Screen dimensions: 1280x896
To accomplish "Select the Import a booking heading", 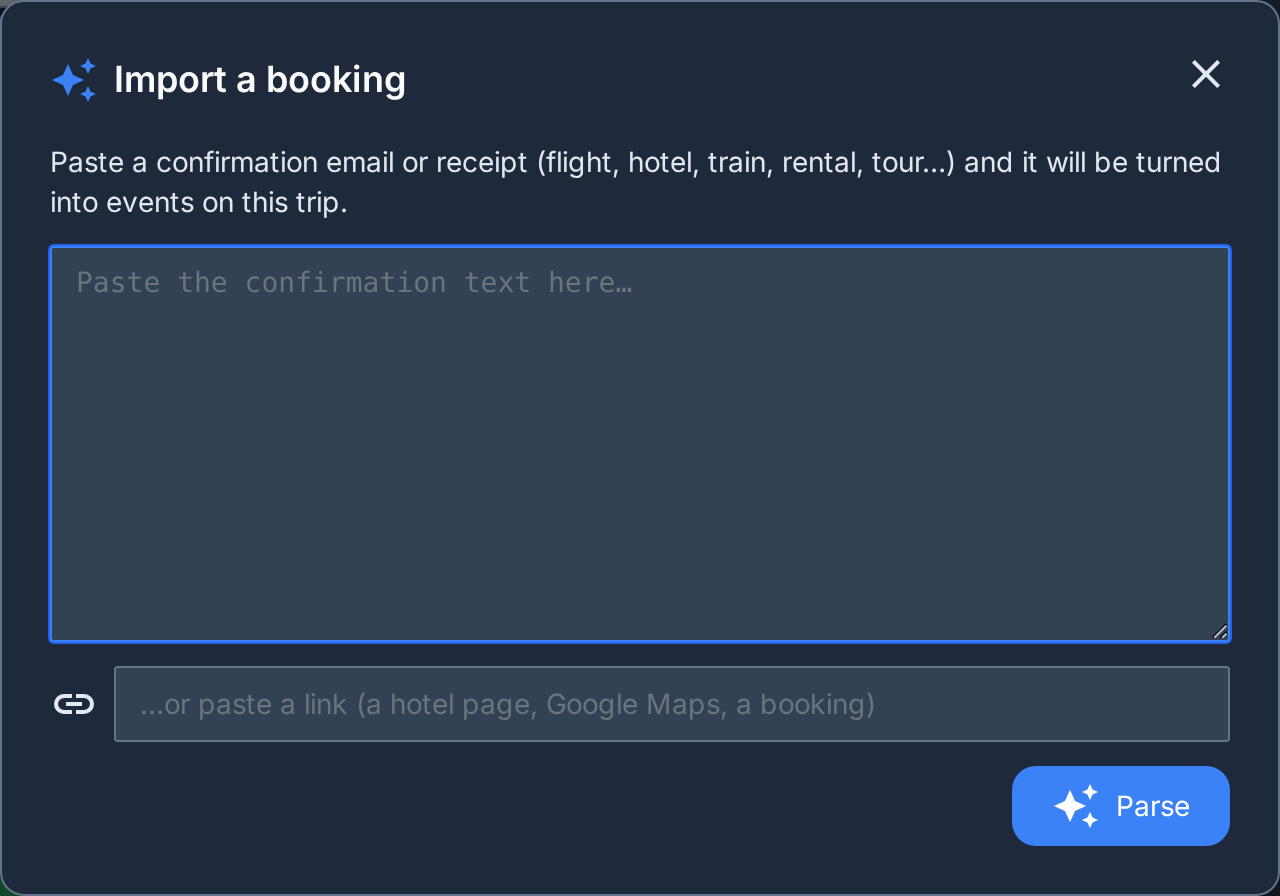I will click(260, 80).
